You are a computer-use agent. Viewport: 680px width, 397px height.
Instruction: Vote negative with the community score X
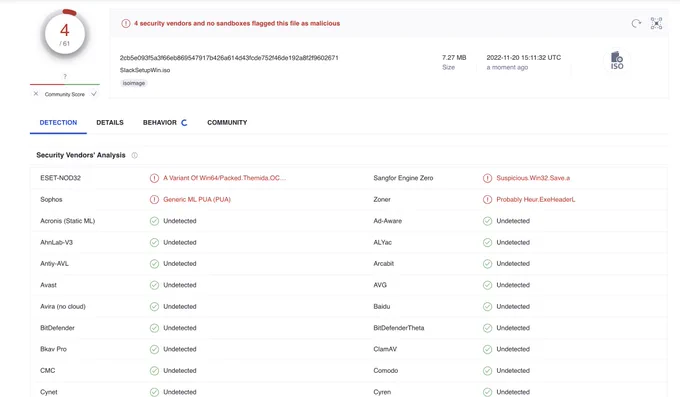tap(36, 94)
